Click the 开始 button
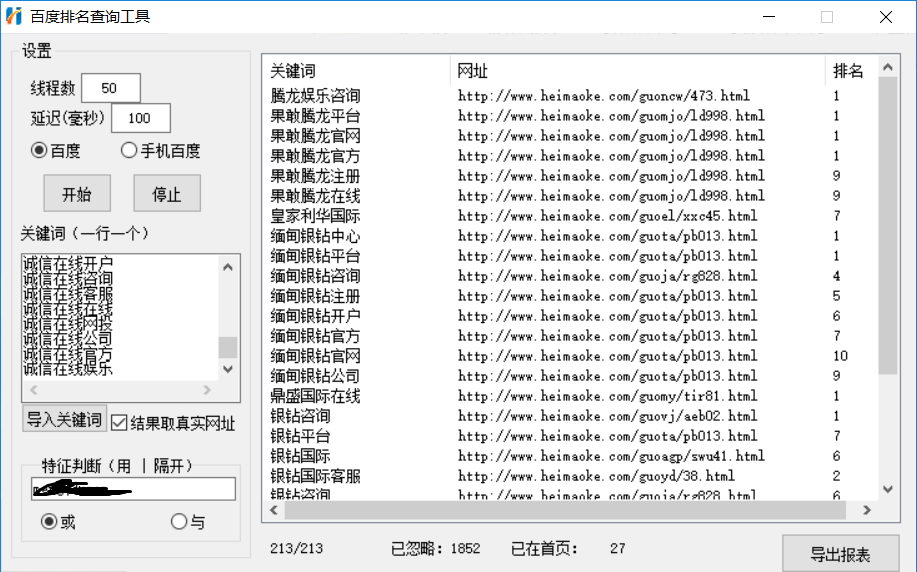Viewport: 917px width, 572px height. (x=77, y=194)
